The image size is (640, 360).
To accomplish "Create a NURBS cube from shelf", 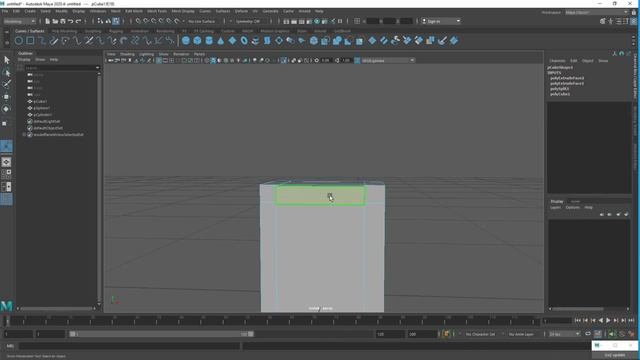I will (x=198, y=40).
